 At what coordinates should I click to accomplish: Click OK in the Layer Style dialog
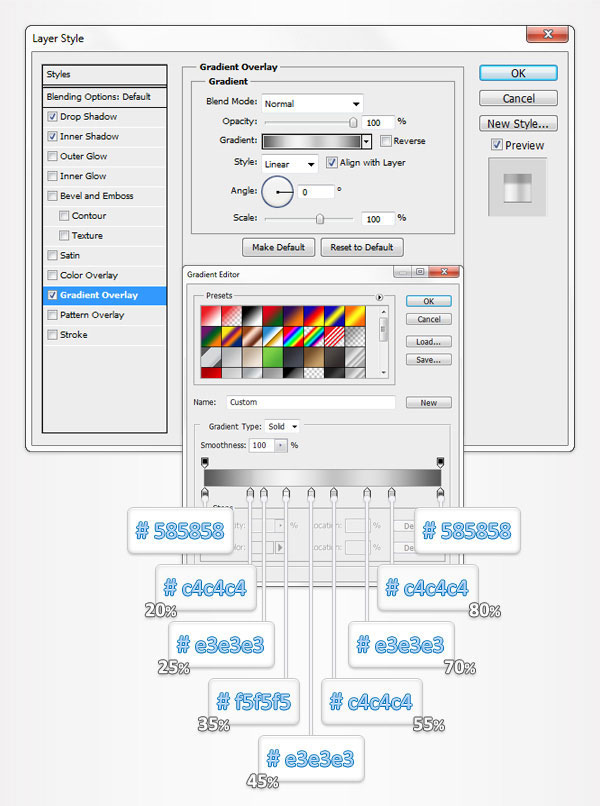pyautogui.click(x=518, y=73)
